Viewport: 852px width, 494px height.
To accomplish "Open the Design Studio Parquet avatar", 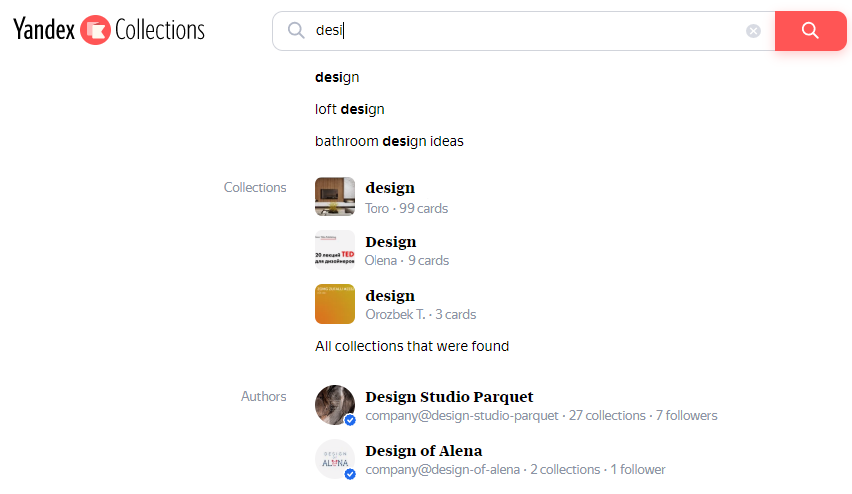I will [335, 405].
